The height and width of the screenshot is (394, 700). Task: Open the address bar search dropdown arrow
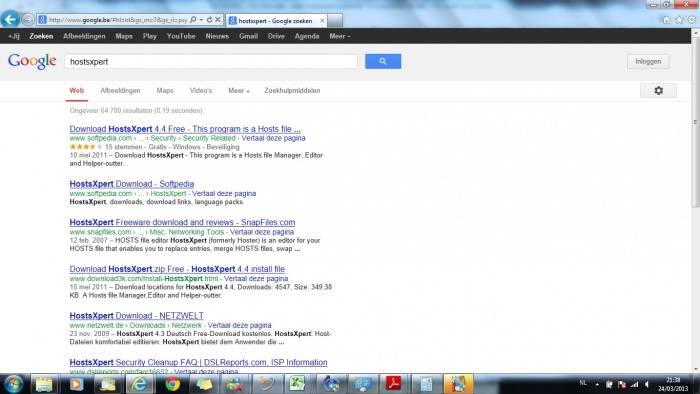click(x=201, y=20)
